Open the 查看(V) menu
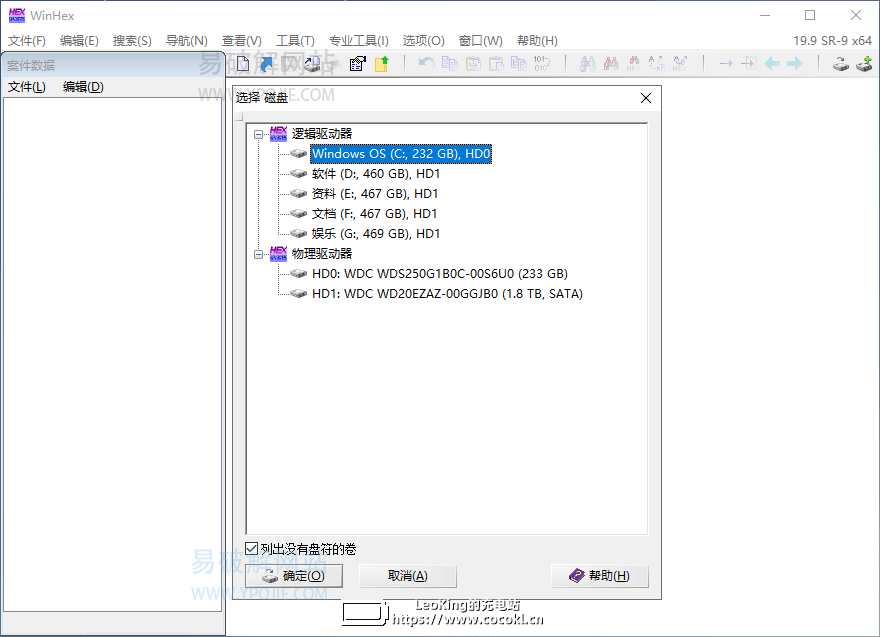This screenshot has width=880, height=637. pyautogui.click(x=241, y=40)
